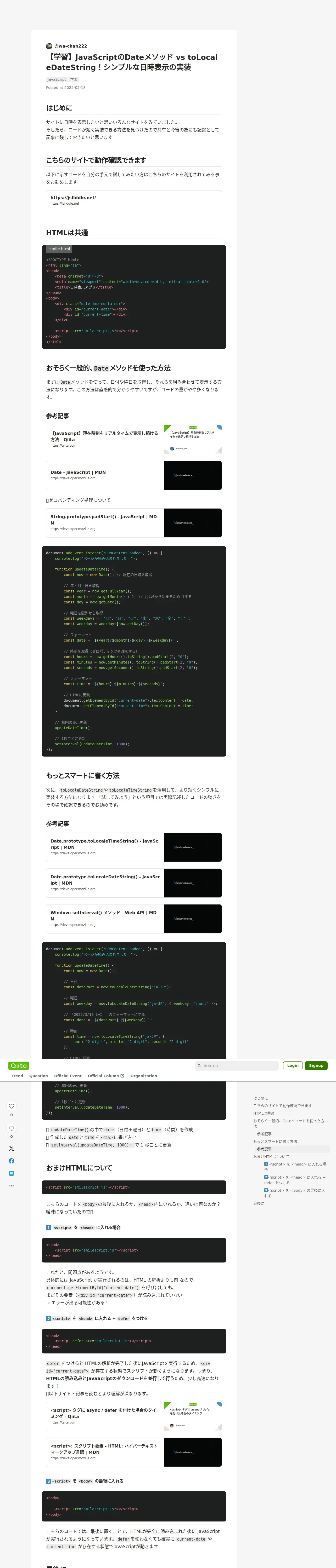Open the Organization tab
Viewport: 336px width, 1568px height.
[x=143, y=1076]
